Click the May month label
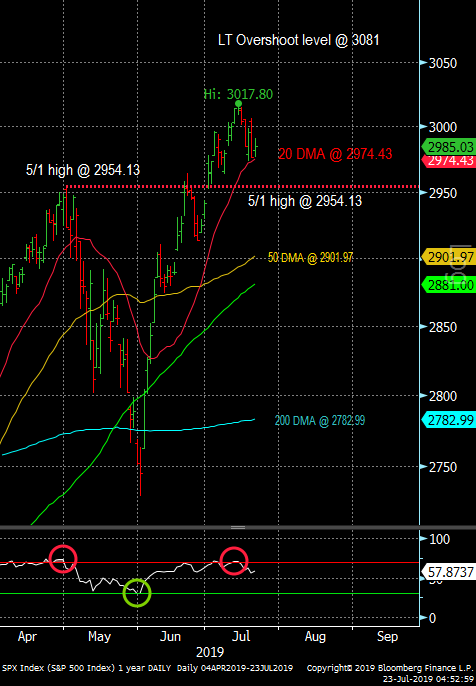Viewport: 476px width, 686px height. [99, 637]
